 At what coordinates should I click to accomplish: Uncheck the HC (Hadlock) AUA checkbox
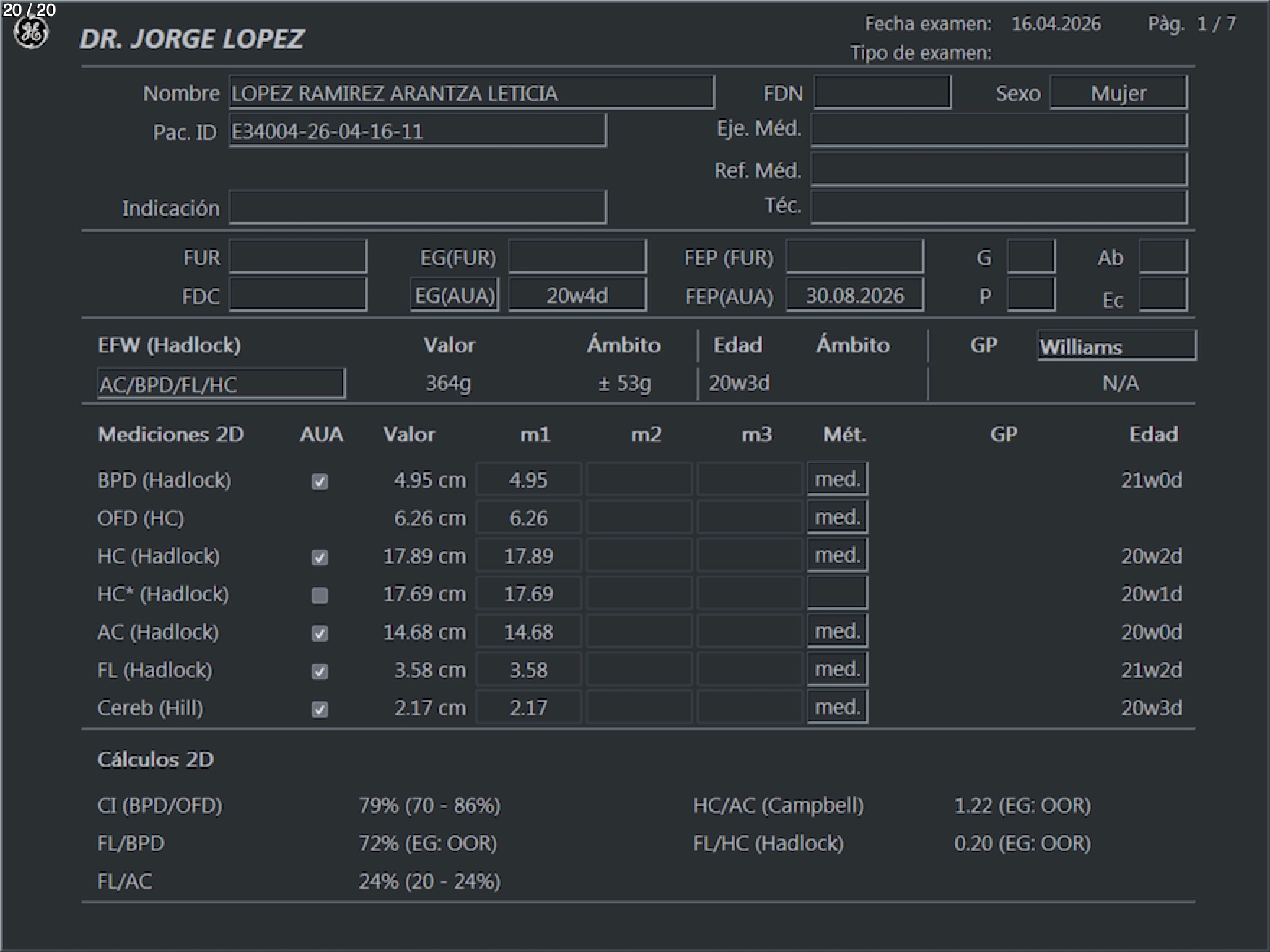[320, 557]
